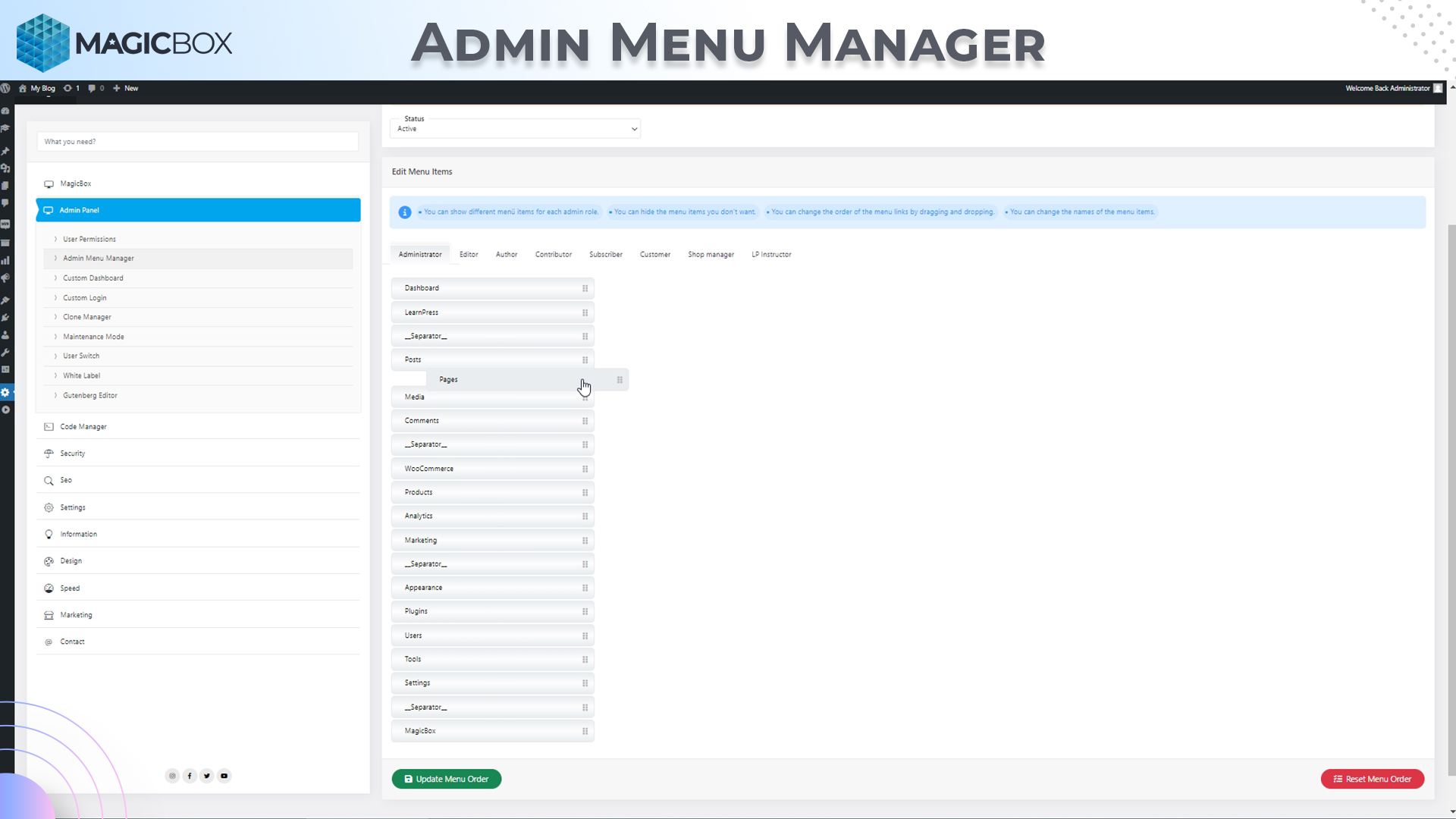The height and width of the screenshot is (819, 1456).
Task: Click the page's vertical scrollbar
Action: tap(1452, 500)
